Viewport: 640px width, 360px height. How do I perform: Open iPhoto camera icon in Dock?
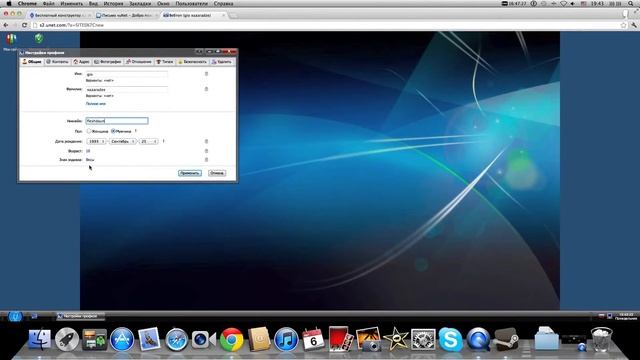point(368,340)
